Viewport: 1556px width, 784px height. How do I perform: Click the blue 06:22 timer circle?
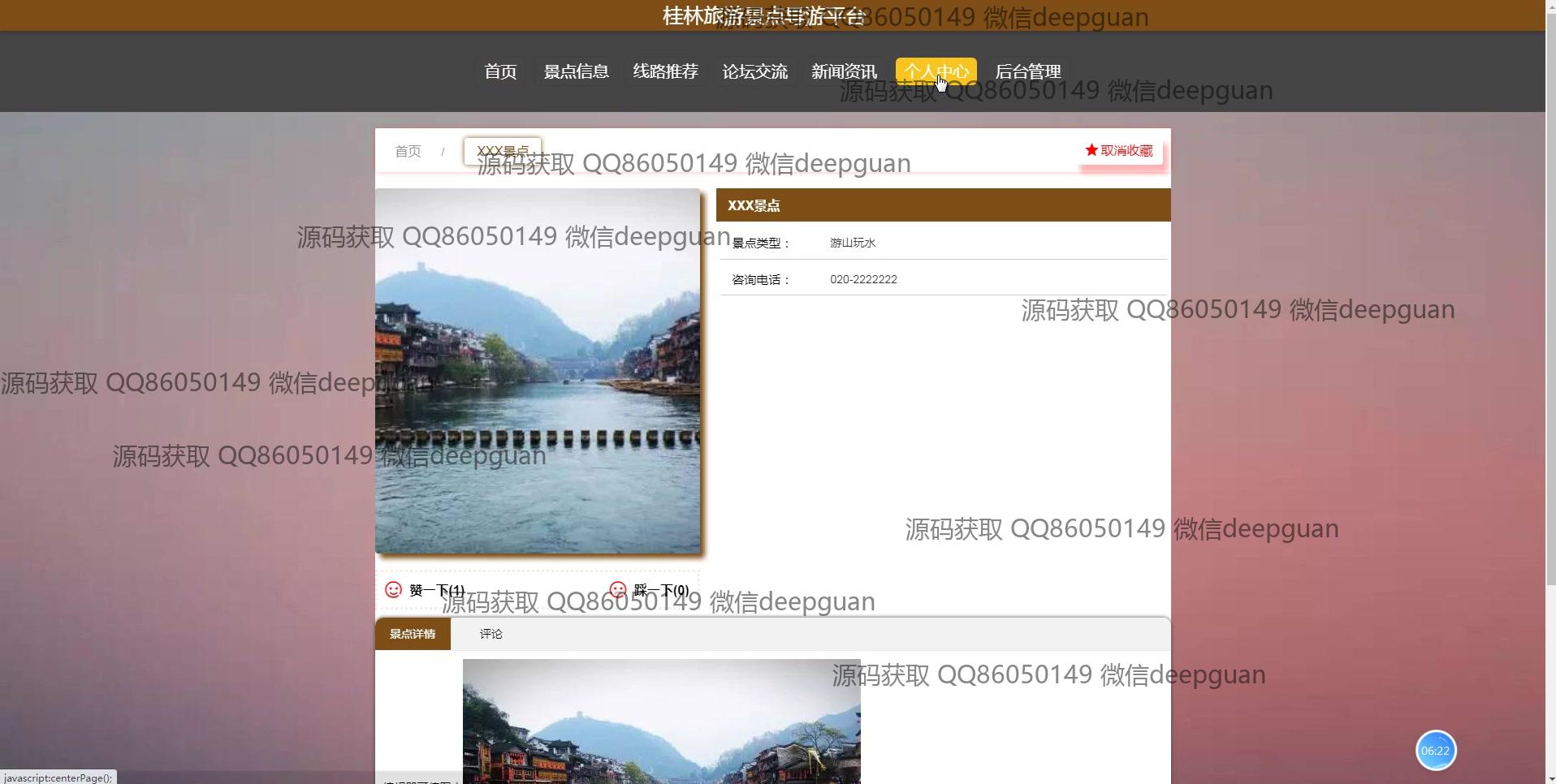point(1435,751)
